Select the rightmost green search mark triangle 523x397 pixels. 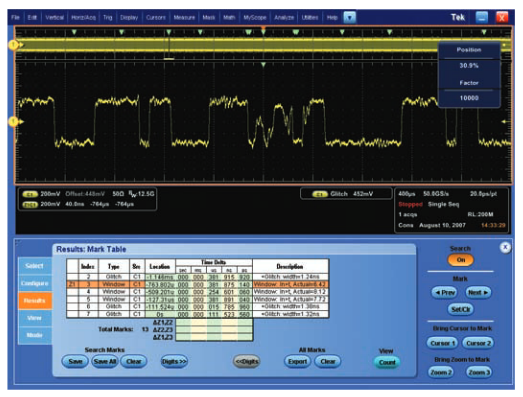click(484, 32)
